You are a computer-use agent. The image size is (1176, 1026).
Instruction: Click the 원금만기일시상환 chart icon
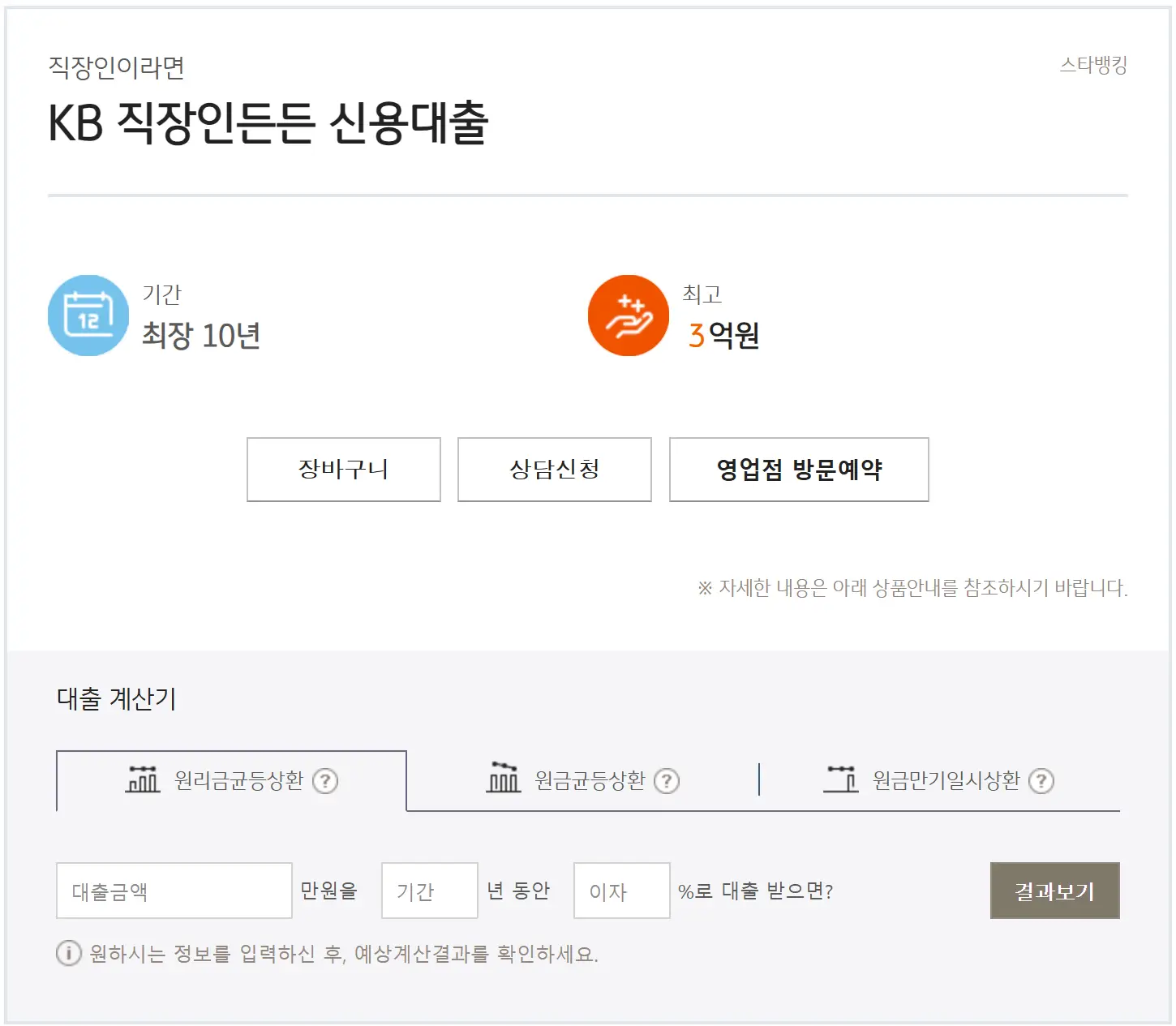tap(841, 779)
